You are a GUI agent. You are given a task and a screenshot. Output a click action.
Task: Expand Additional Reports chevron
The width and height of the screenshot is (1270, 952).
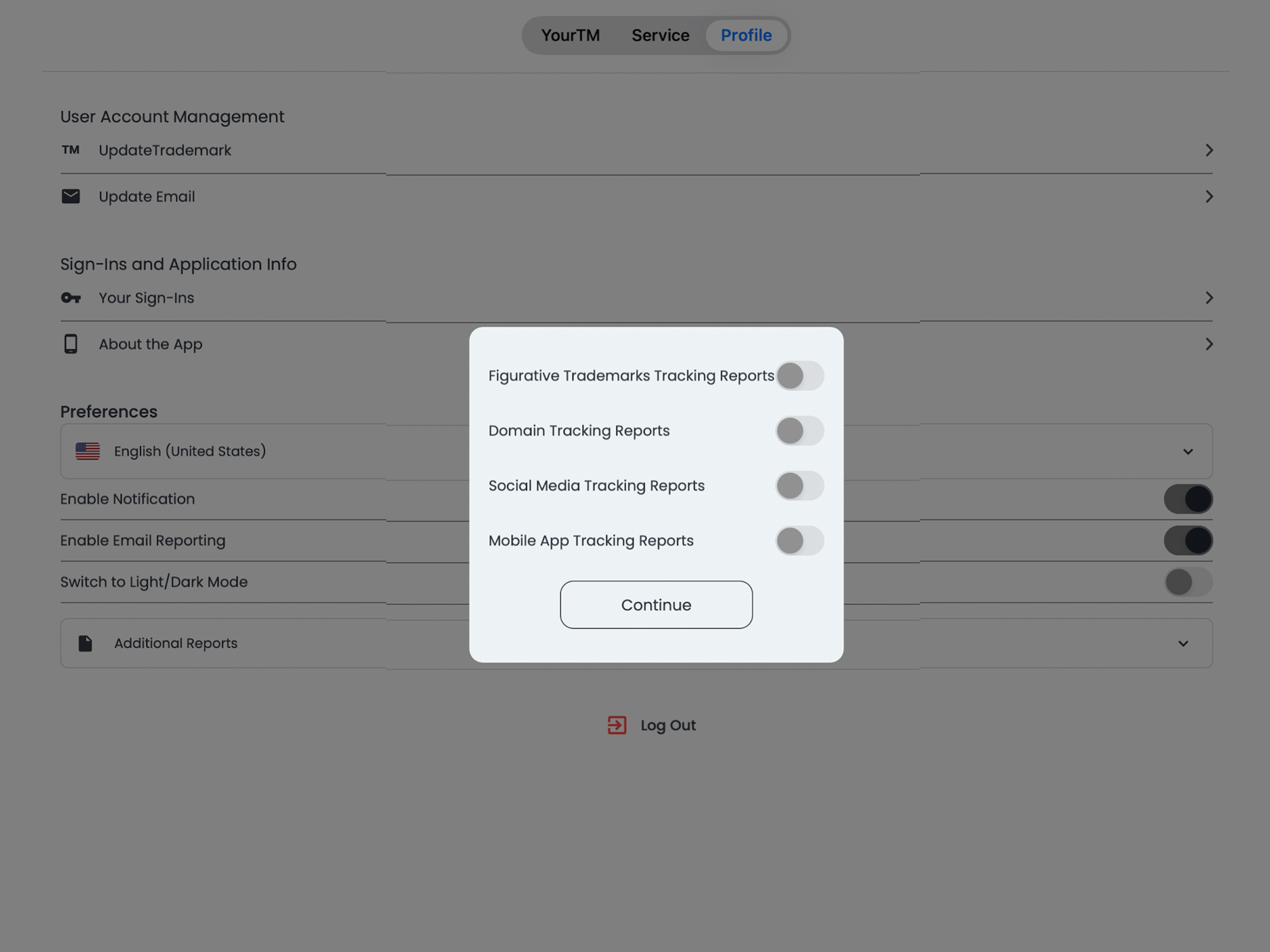tap(1183, 644)
